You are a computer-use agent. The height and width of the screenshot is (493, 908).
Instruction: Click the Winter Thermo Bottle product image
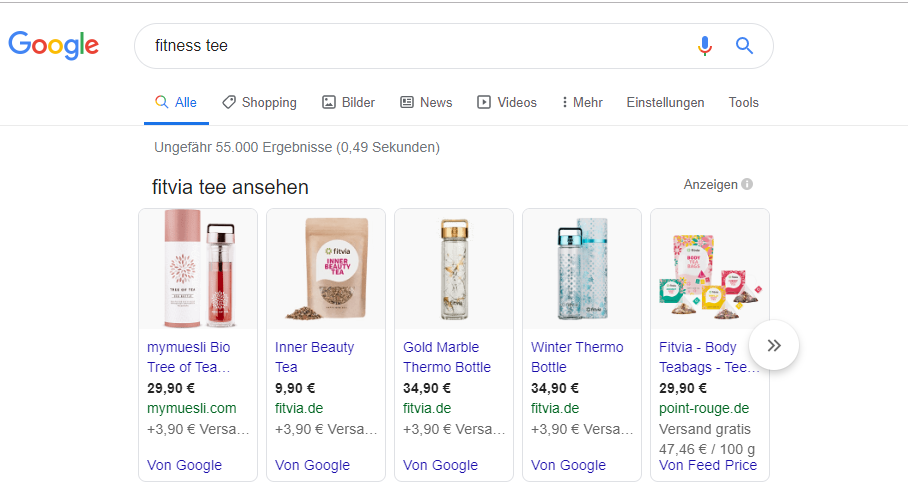[582, 269]
